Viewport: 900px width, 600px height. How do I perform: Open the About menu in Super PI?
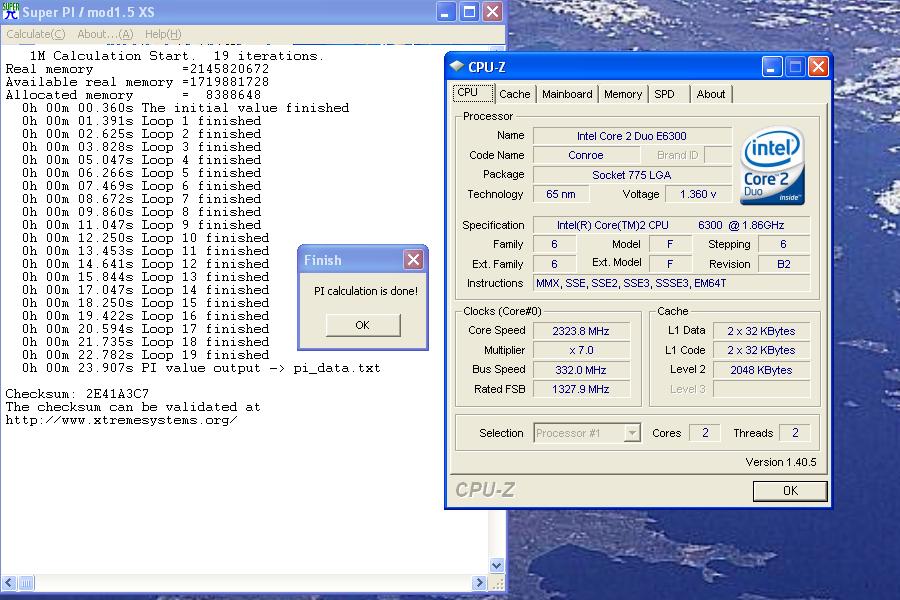(x=105, y=34)
